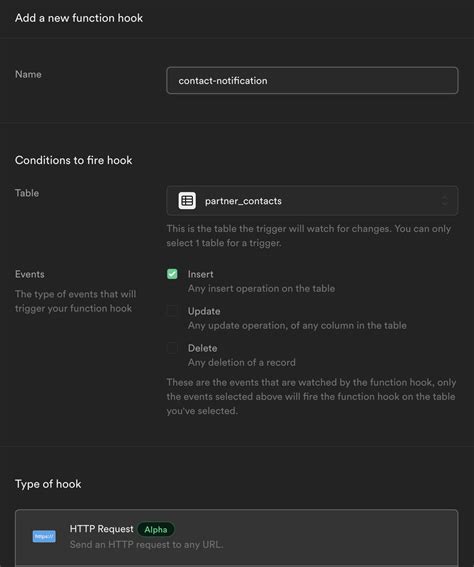Click 'Send an HTTP request to any URL' text
The height and width of the screenshot is (567, 474).
pos(146,544)
